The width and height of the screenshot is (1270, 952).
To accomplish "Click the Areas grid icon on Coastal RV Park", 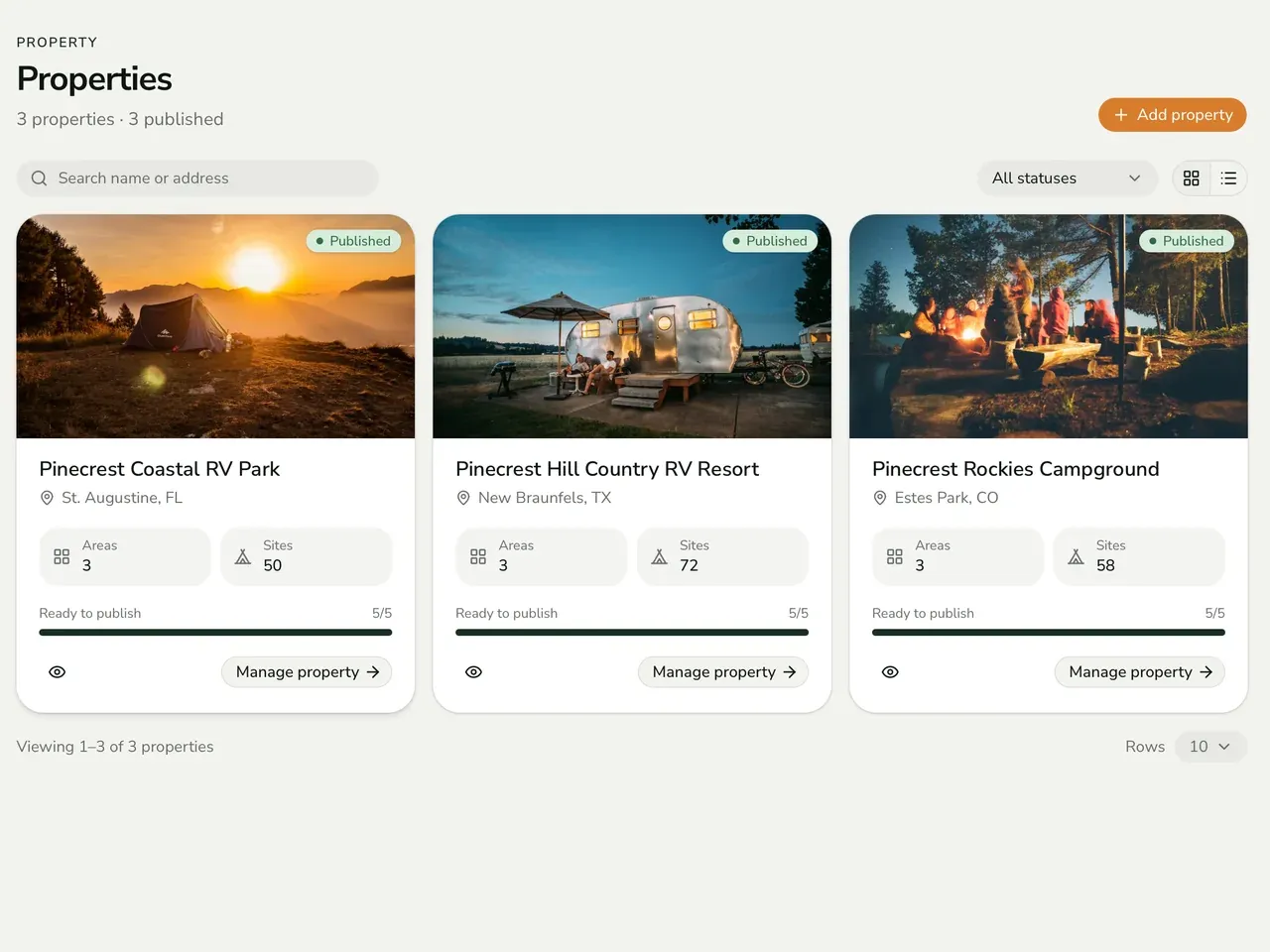I will pyautogui.click(x=62, y=556).
